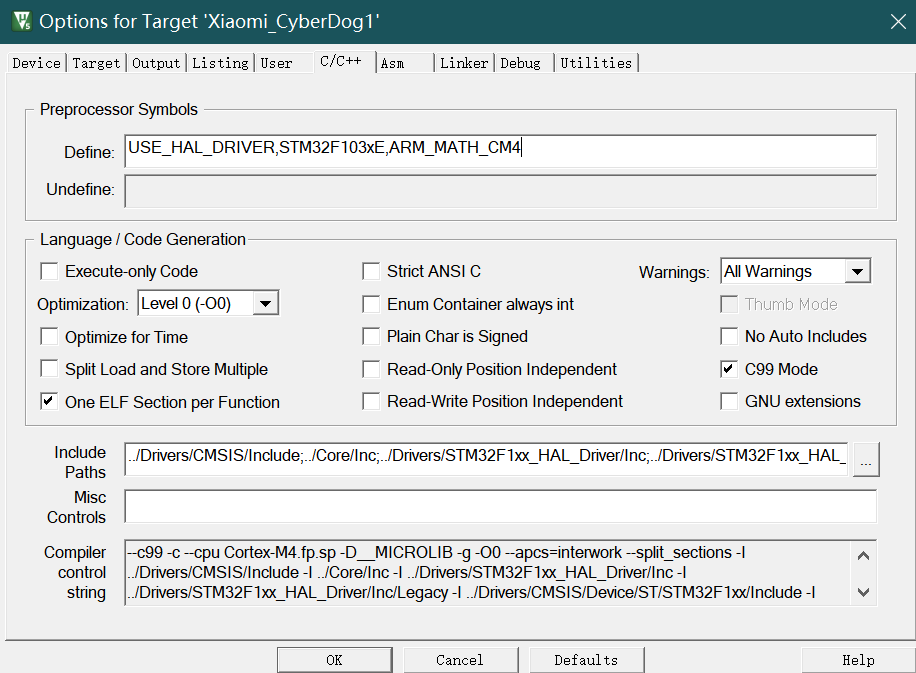Click down arrow of compiler string scrollbar

pyautogui.click(x=863, y=592)
